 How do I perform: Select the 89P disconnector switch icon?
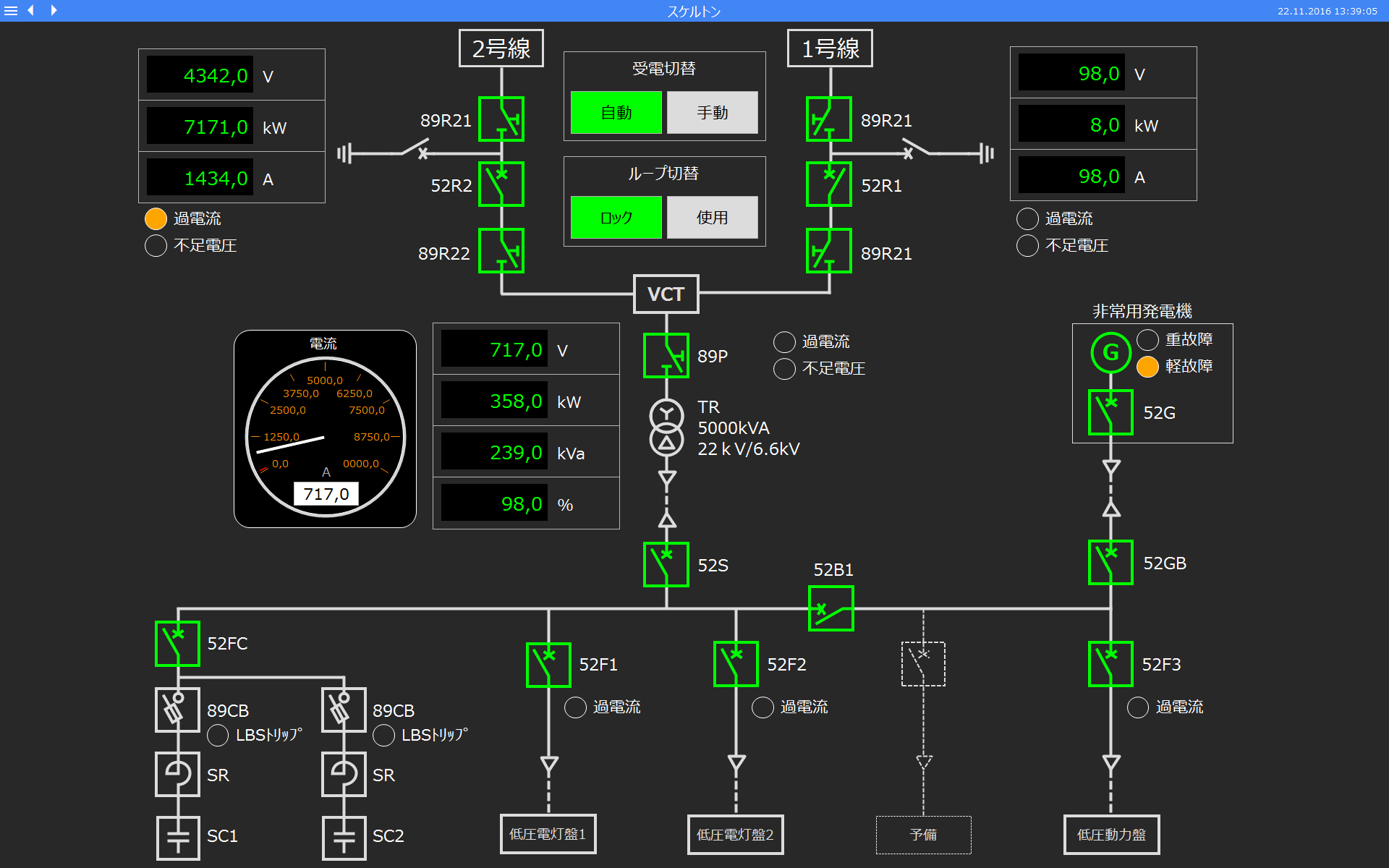[x=666, y=355]
